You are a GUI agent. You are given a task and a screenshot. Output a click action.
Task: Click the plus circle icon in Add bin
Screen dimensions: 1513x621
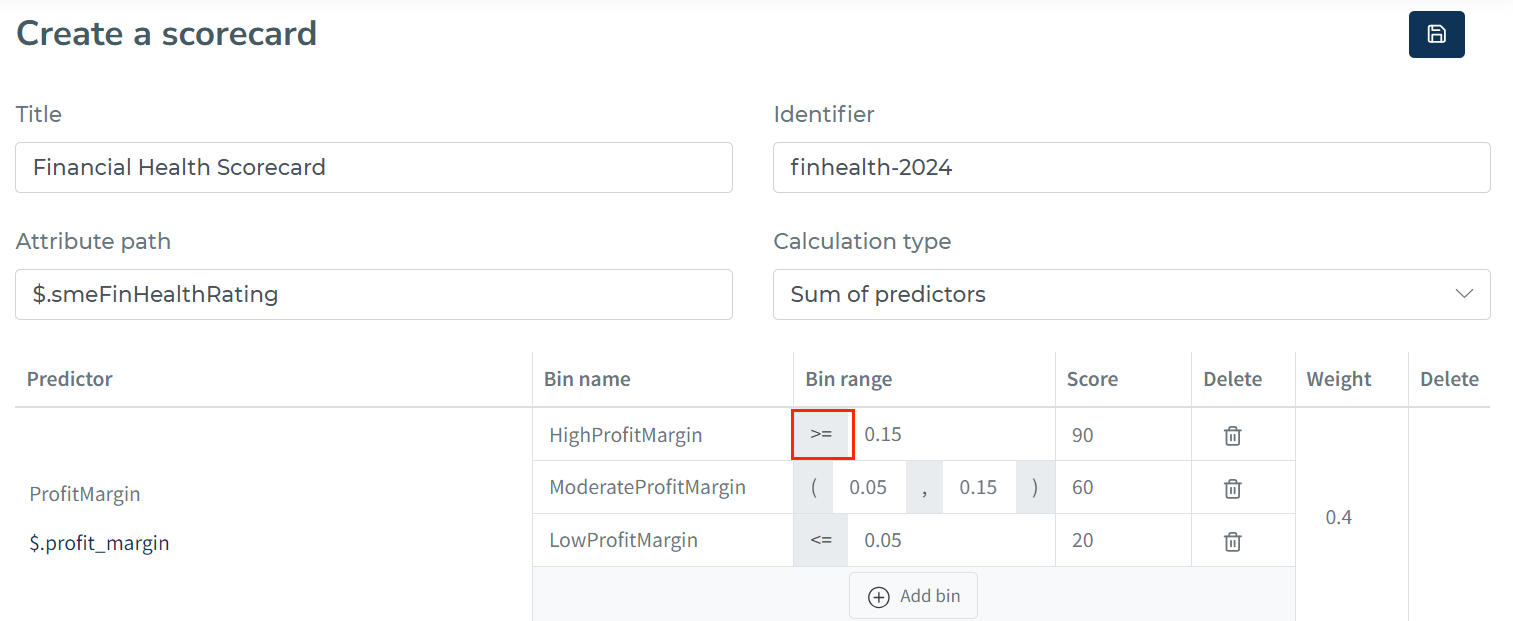click(878, 597)
